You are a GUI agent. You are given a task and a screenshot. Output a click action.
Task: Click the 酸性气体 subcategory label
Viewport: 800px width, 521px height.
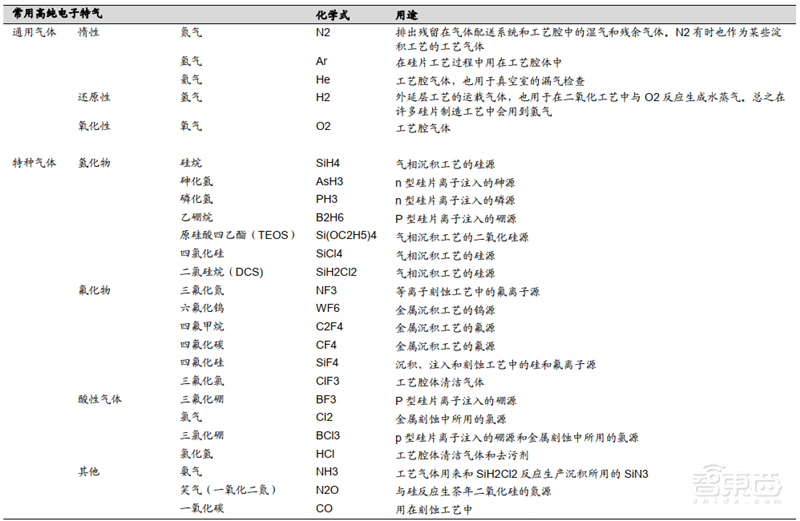point(99,399)
